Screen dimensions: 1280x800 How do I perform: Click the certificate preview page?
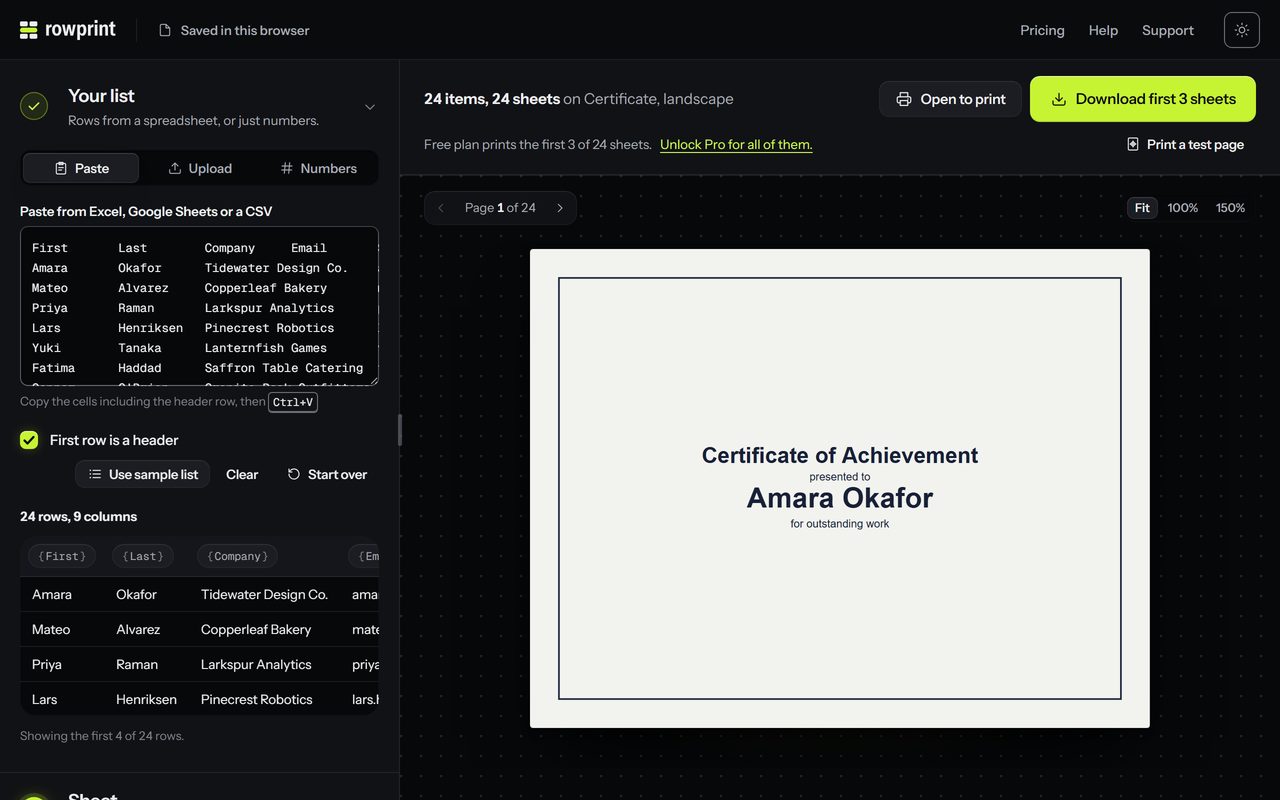point(840,488)
